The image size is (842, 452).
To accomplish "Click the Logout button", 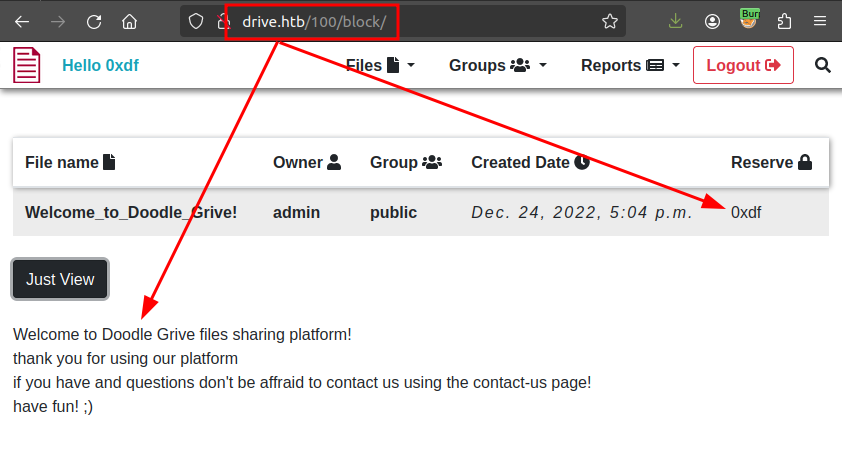I will pyautogui.click(x=743, y=65).
